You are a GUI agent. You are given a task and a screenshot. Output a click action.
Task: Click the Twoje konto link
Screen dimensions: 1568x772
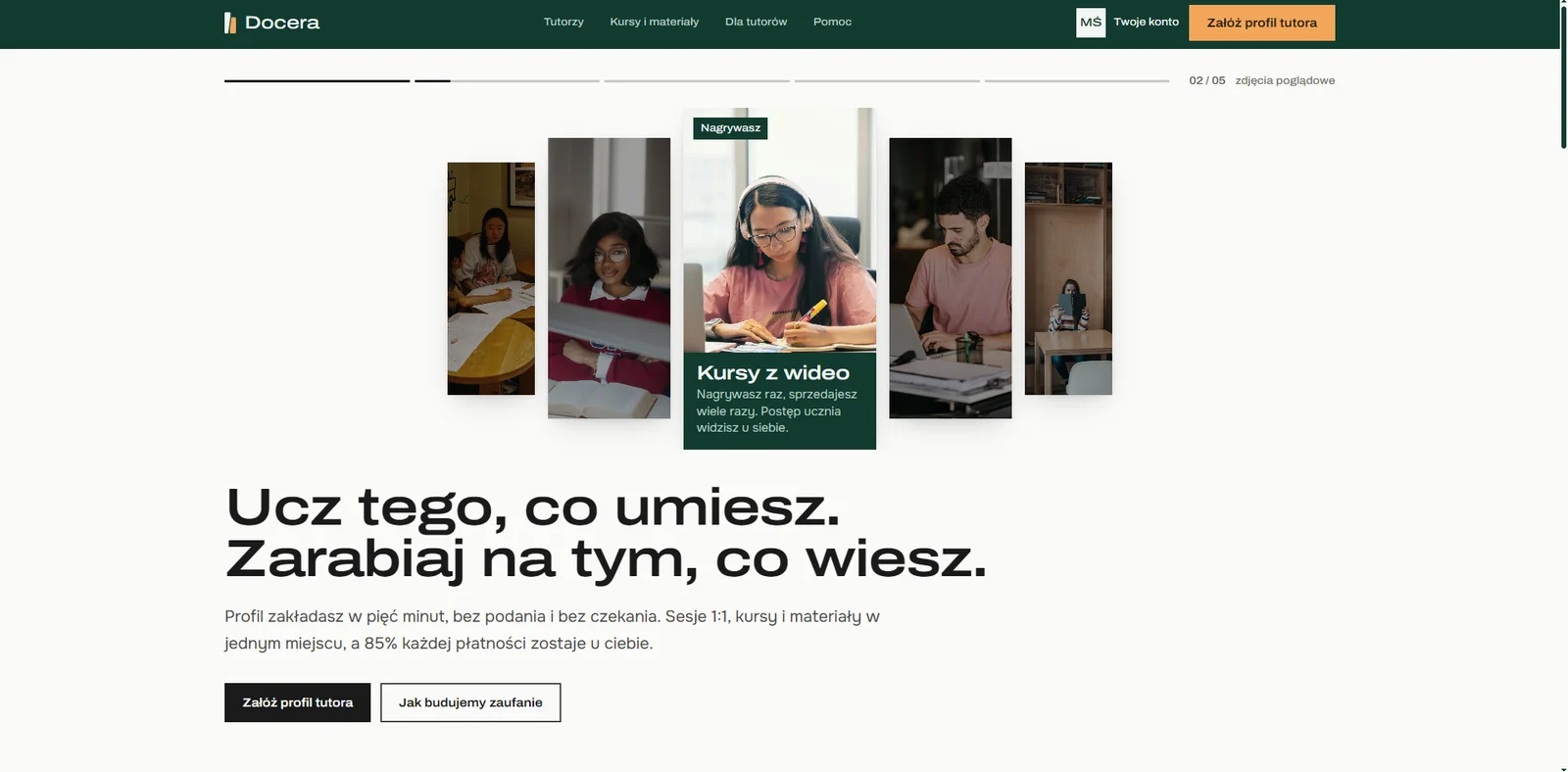pos(1146,22)
